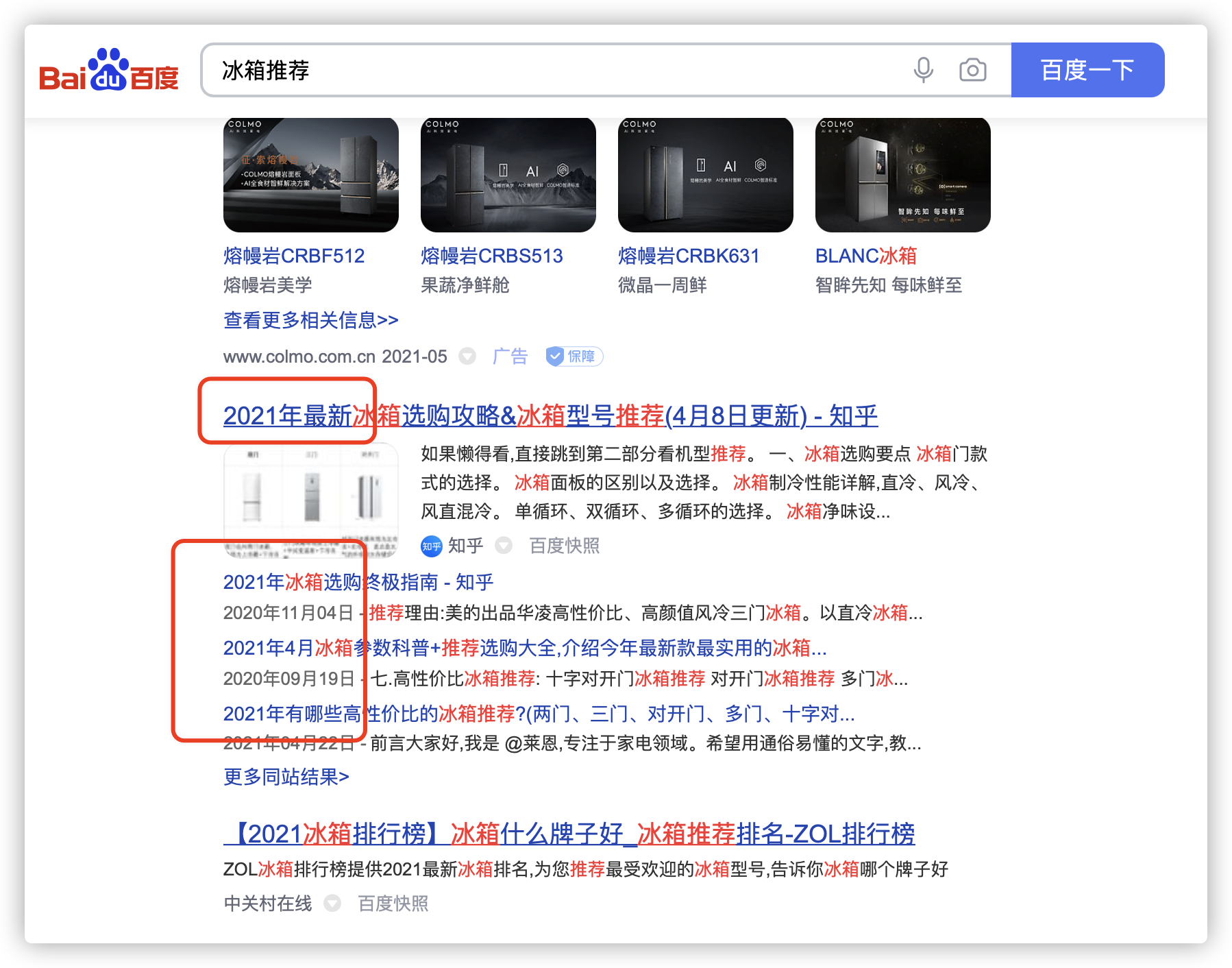The image size is (1232, 968).
Task: Click 查看更多相关信息>> link
Action: tap(311, 320)
